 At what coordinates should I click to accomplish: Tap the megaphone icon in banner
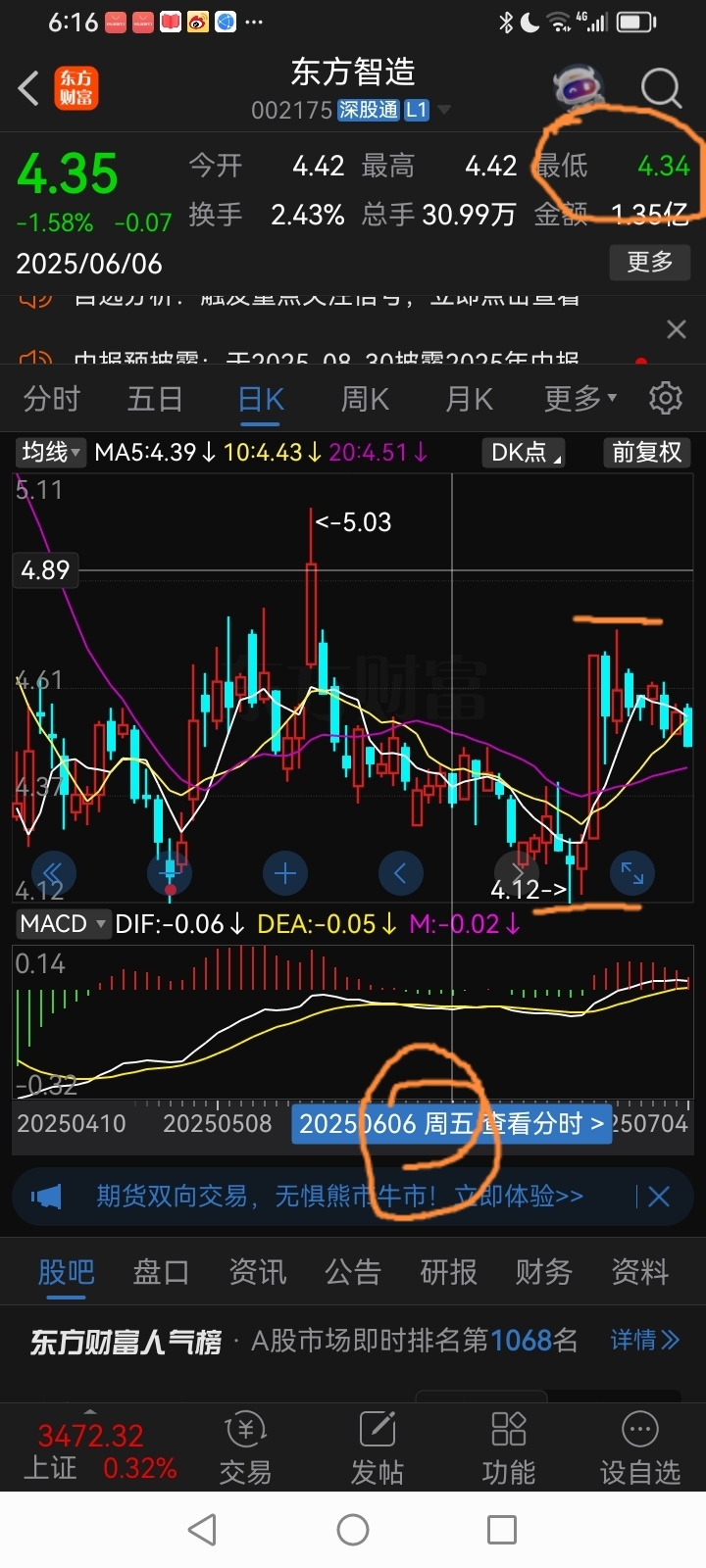[x=46, y=1196]
